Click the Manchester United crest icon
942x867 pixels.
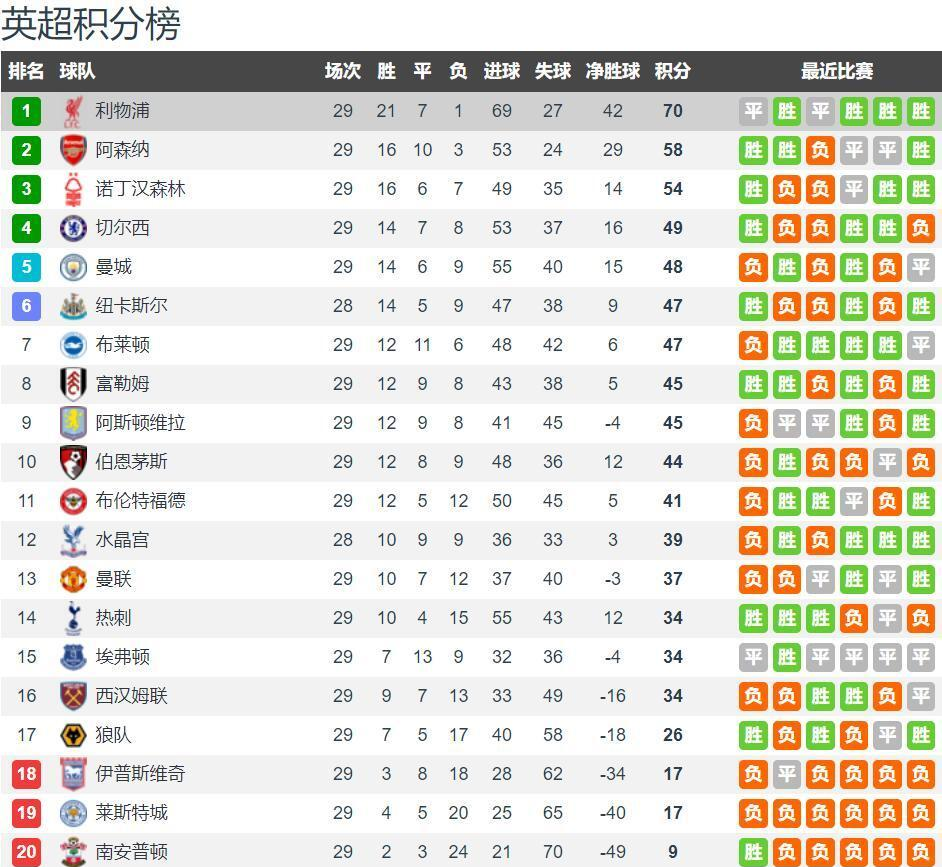pyautogui.click(x=73, y=579)
